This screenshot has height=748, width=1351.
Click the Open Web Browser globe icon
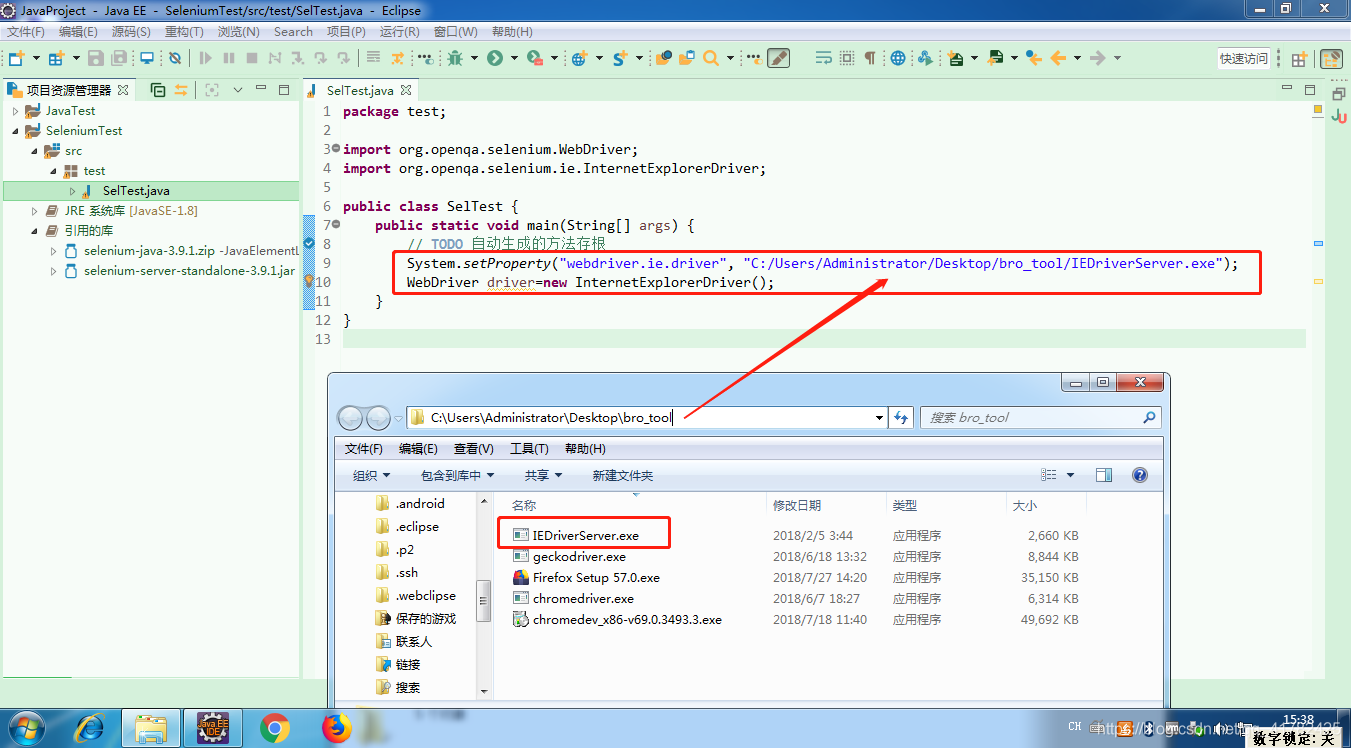(897, 58)
